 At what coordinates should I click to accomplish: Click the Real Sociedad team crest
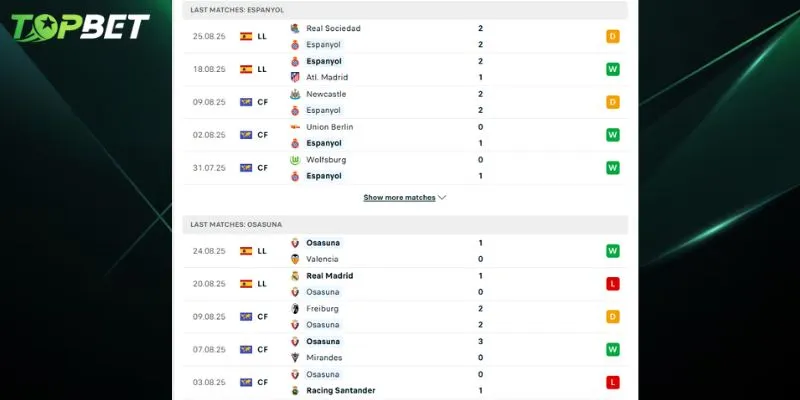(x=295, y=29)
